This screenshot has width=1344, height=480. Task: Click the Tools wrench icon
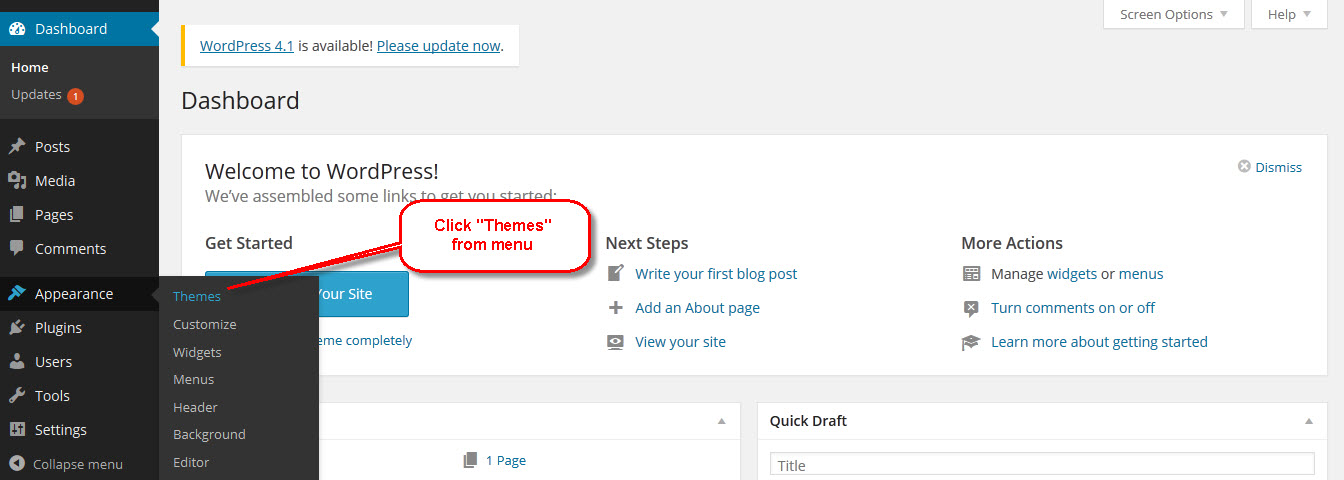click(17, 396)
